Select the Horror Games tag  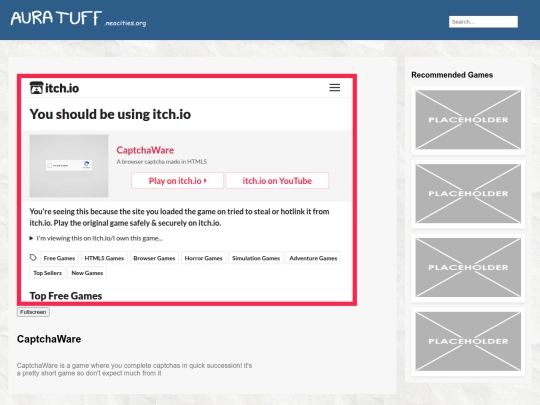204,258
